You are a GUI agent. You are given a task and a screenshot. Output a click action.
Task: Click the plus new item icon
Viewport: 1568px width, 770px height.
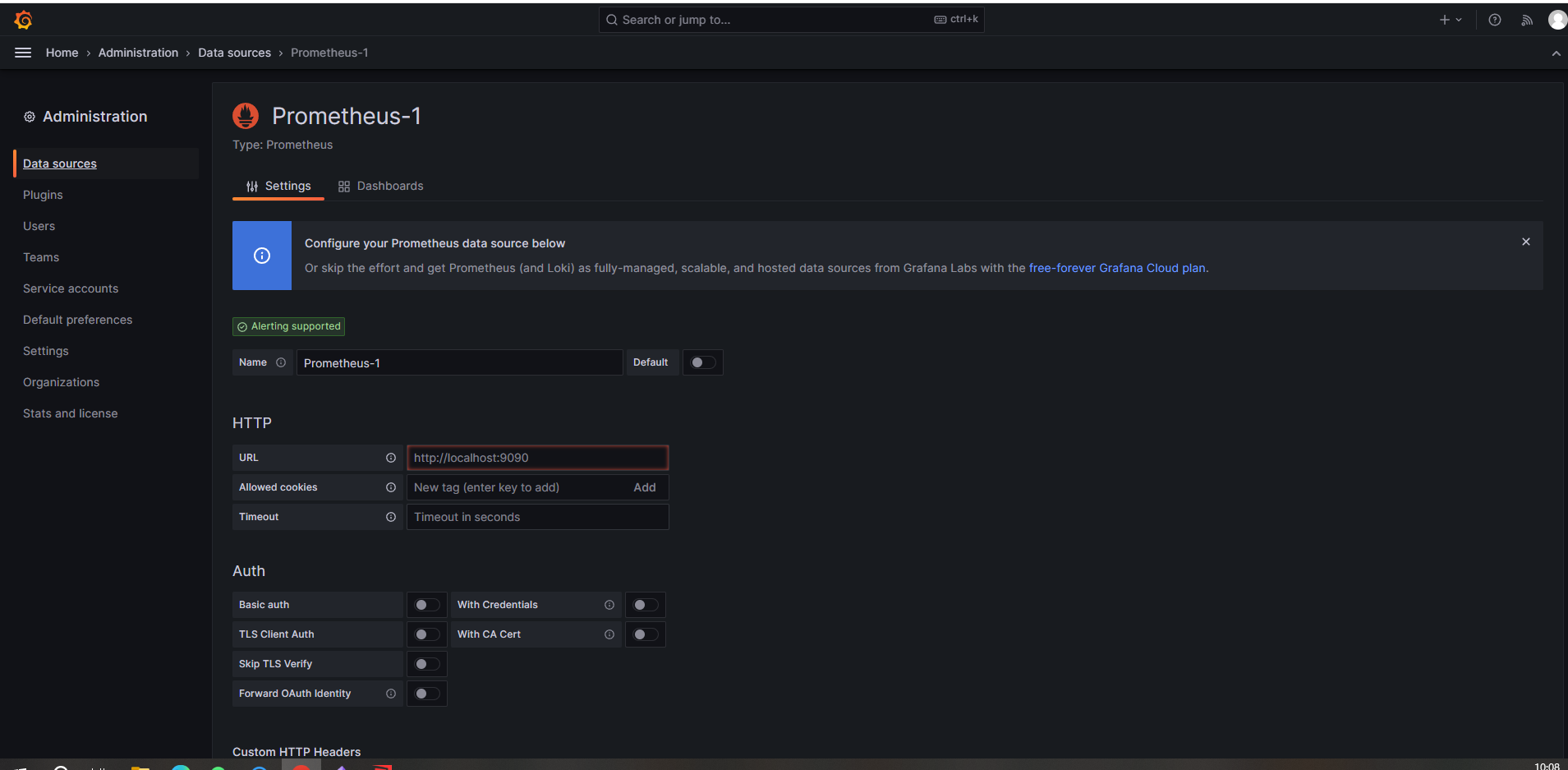tap(1445, 20)
